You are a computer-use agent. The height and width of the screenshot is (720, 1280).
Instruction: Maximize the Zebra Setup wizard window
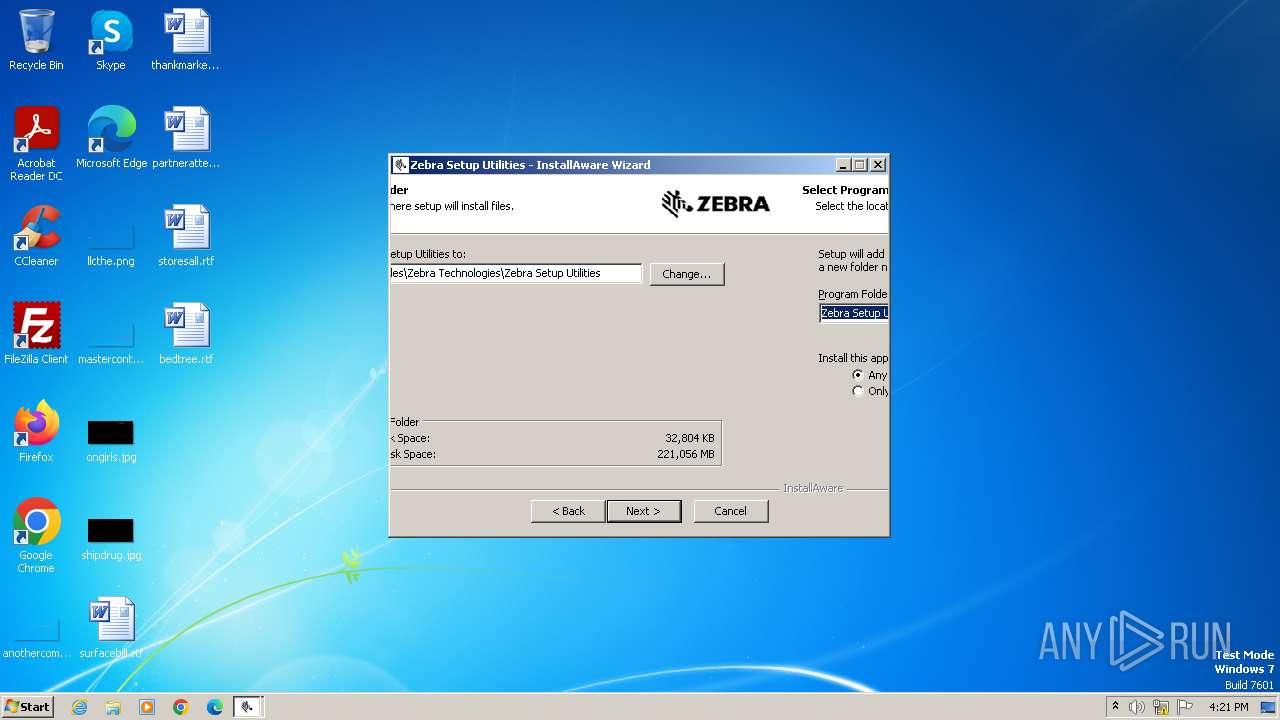(x=860, y=165)
